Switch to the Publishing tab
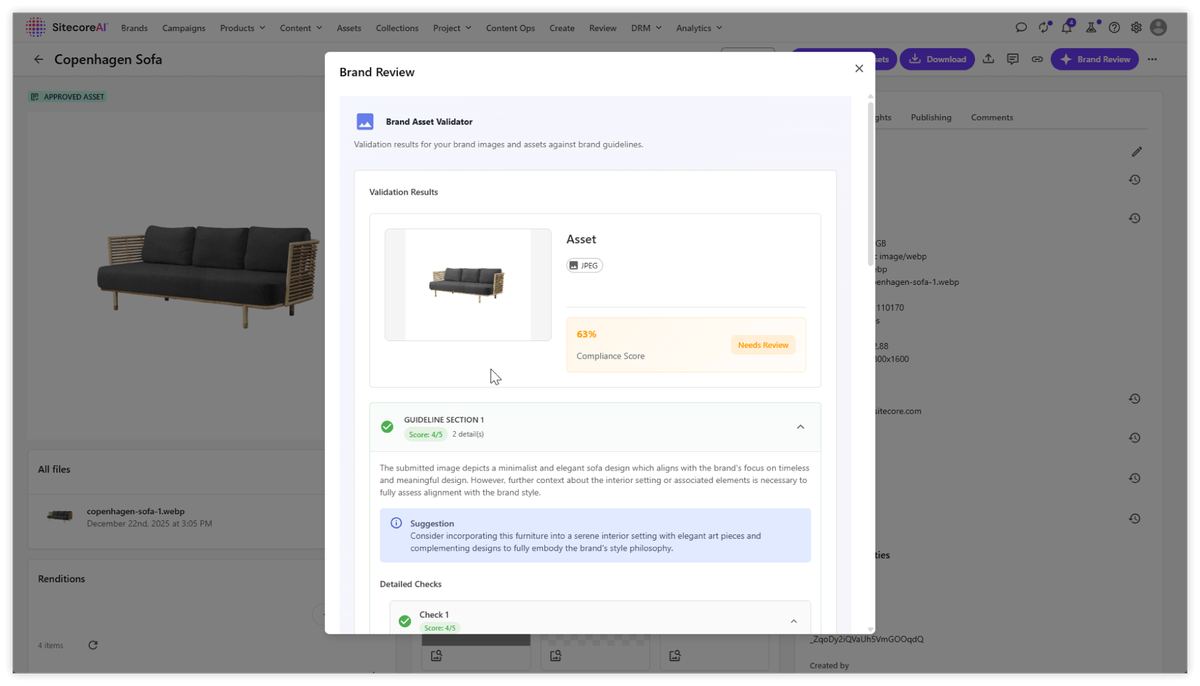The height and width of the screenshot is (686, 1200). pos(931,117)
